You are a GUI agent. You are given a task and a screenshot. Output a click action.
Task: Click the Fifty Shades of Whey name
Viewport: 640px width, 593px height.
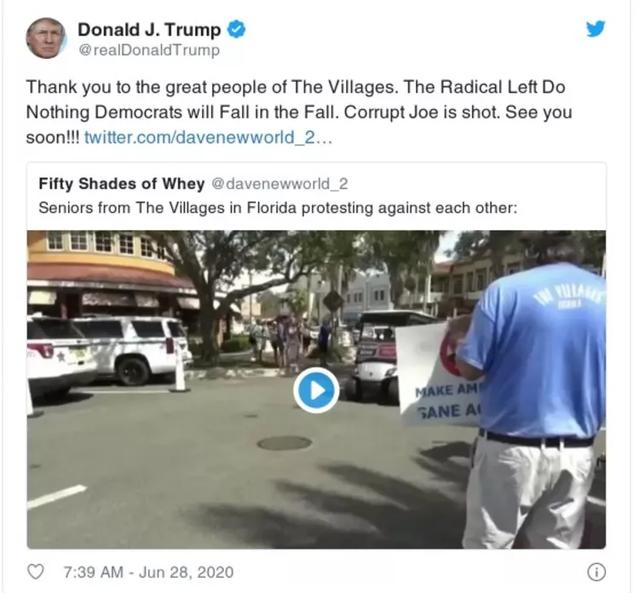[x=122, y=184]
